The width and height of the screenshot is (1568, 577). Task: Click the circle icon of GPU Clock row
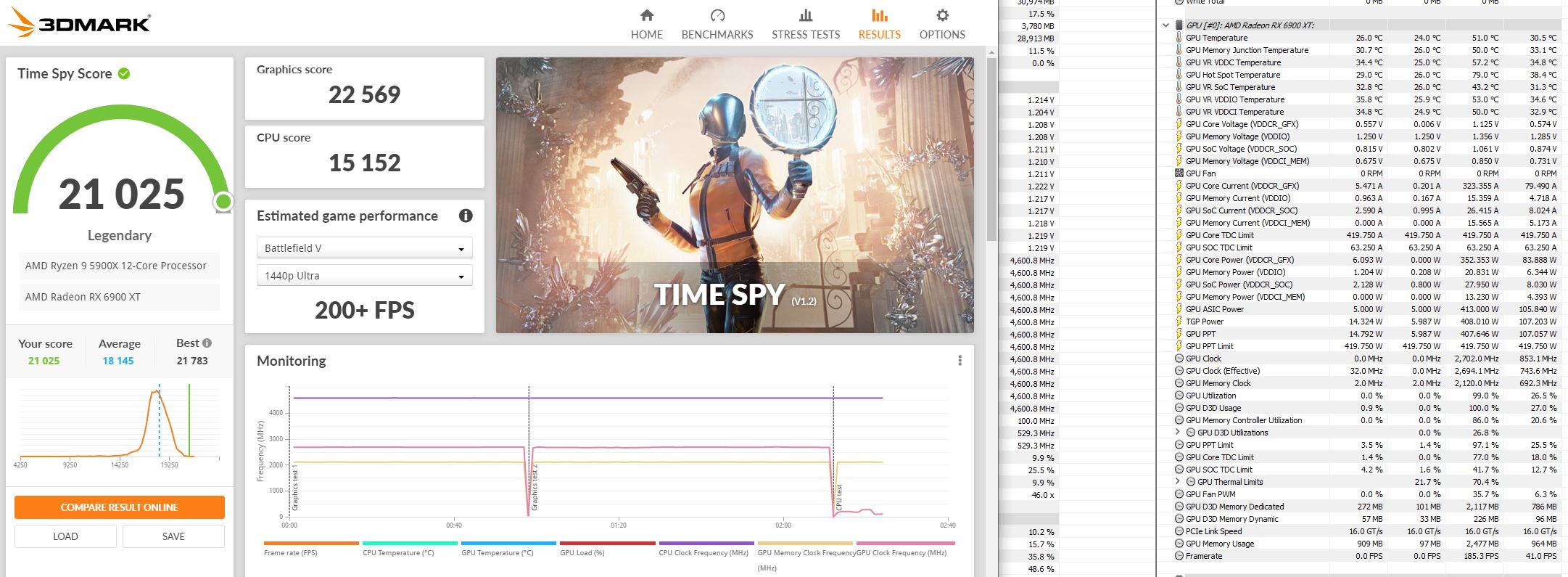[1179, 359]
